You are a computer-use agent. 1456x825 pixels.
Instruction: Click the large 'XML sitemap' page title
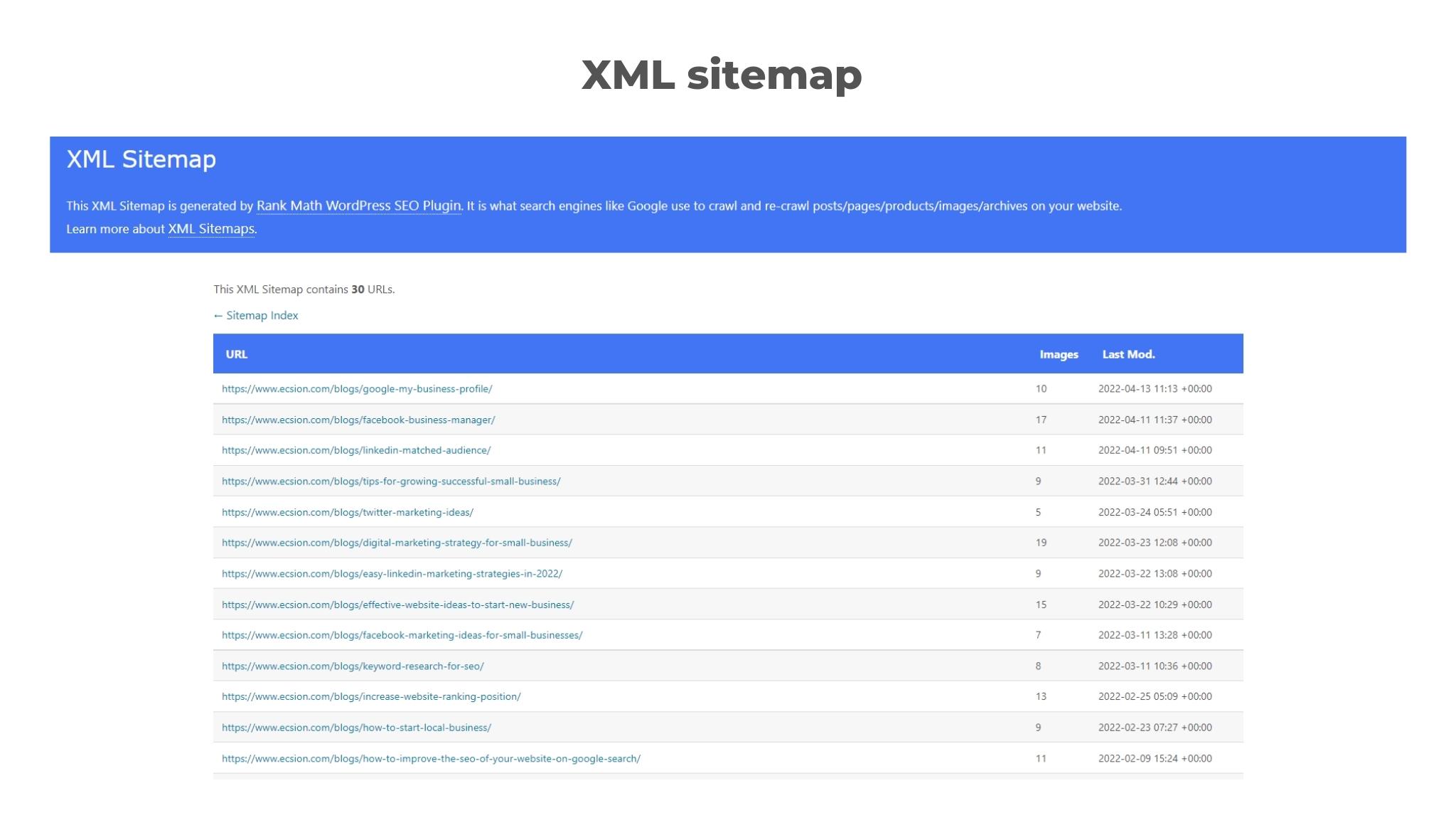pyautogui.click(x=722, y=75)
